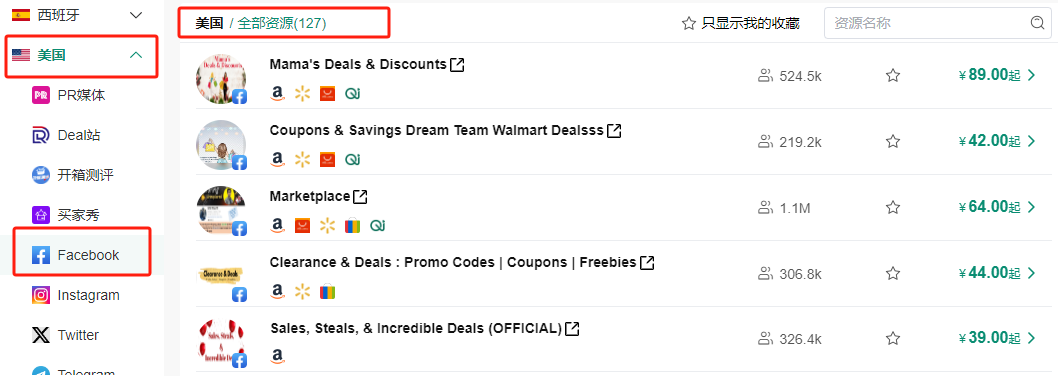Open external link icon next to Sales, Steals & Incredible Deals

click(x=572, y=329)
